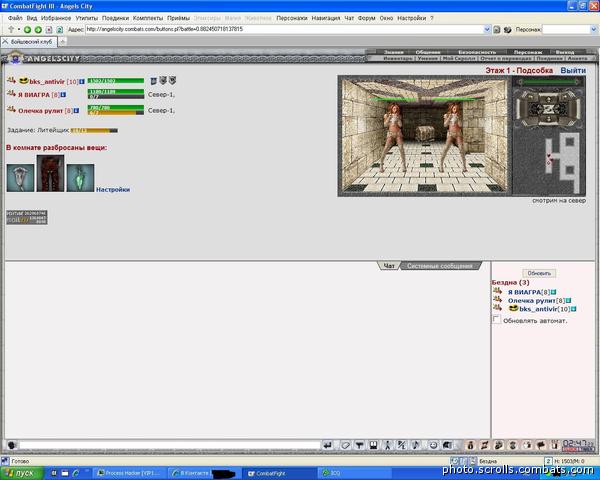Click into the chat message input field
This screenshot has height=480, width=600.
pyautogui.click(x=170, y=445)
